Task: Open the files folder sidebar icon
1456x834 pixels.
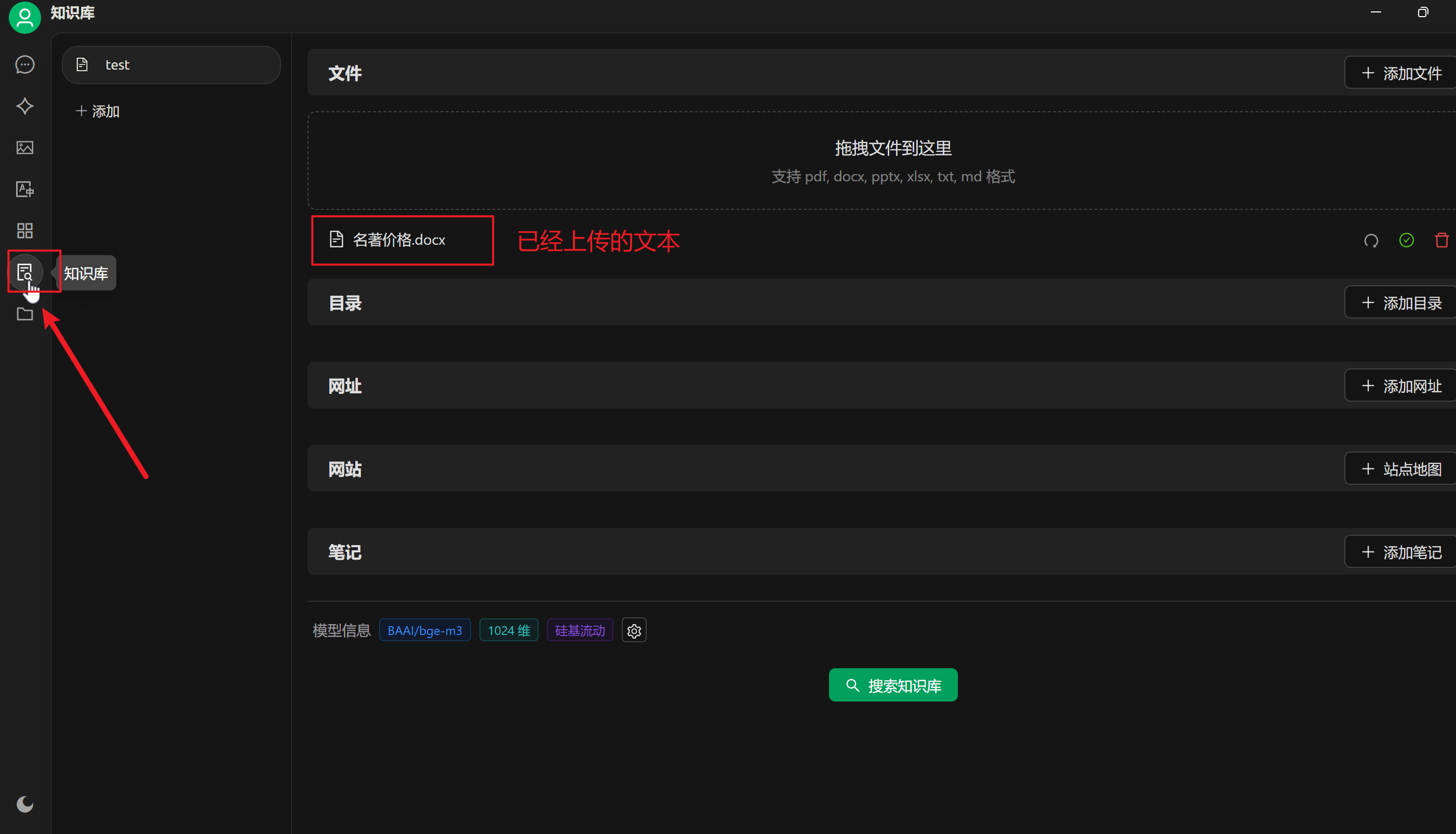Action: [x=24, y=314]
